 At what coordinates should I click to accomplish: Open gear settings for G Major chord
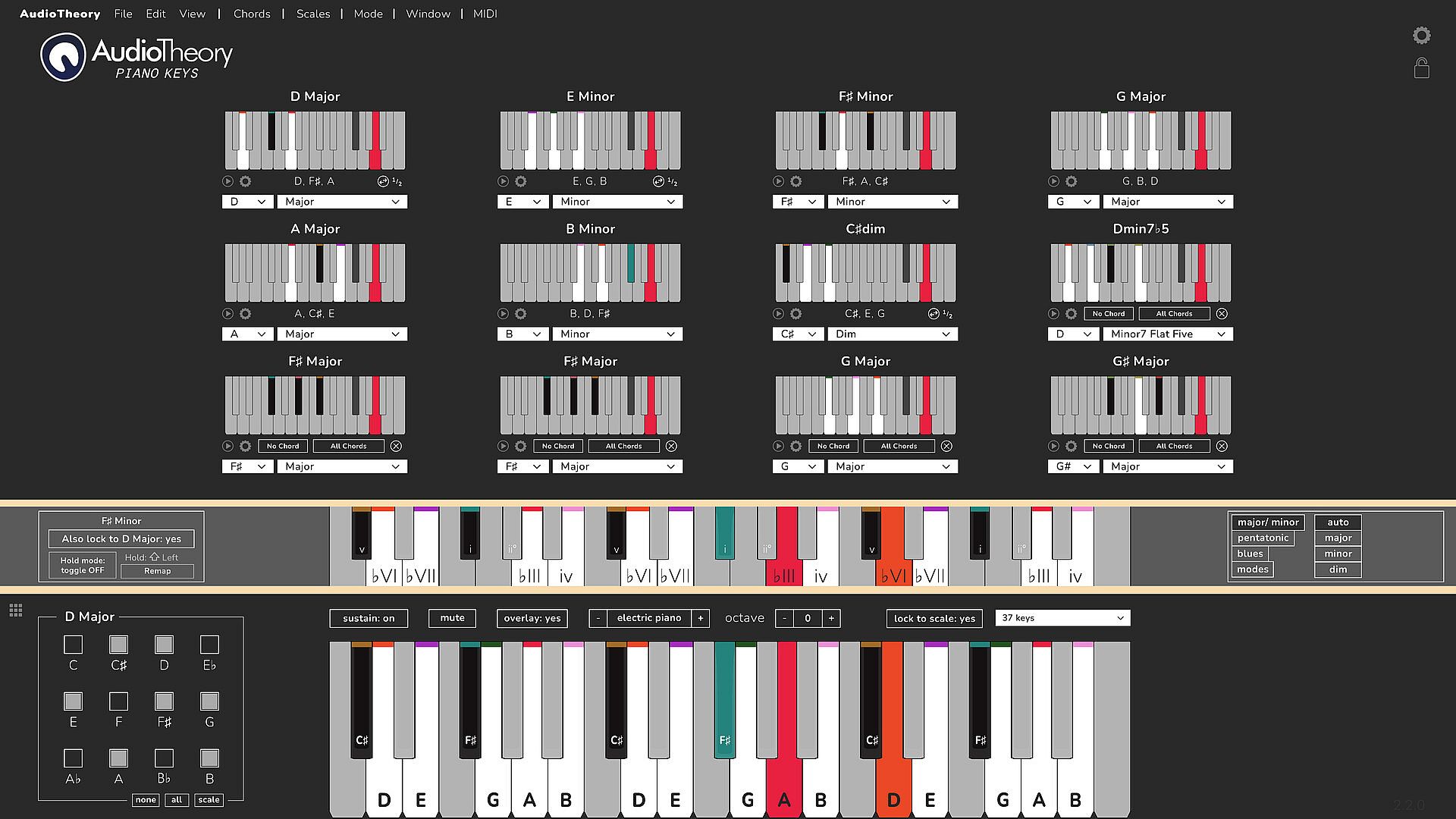point(1071,181)
